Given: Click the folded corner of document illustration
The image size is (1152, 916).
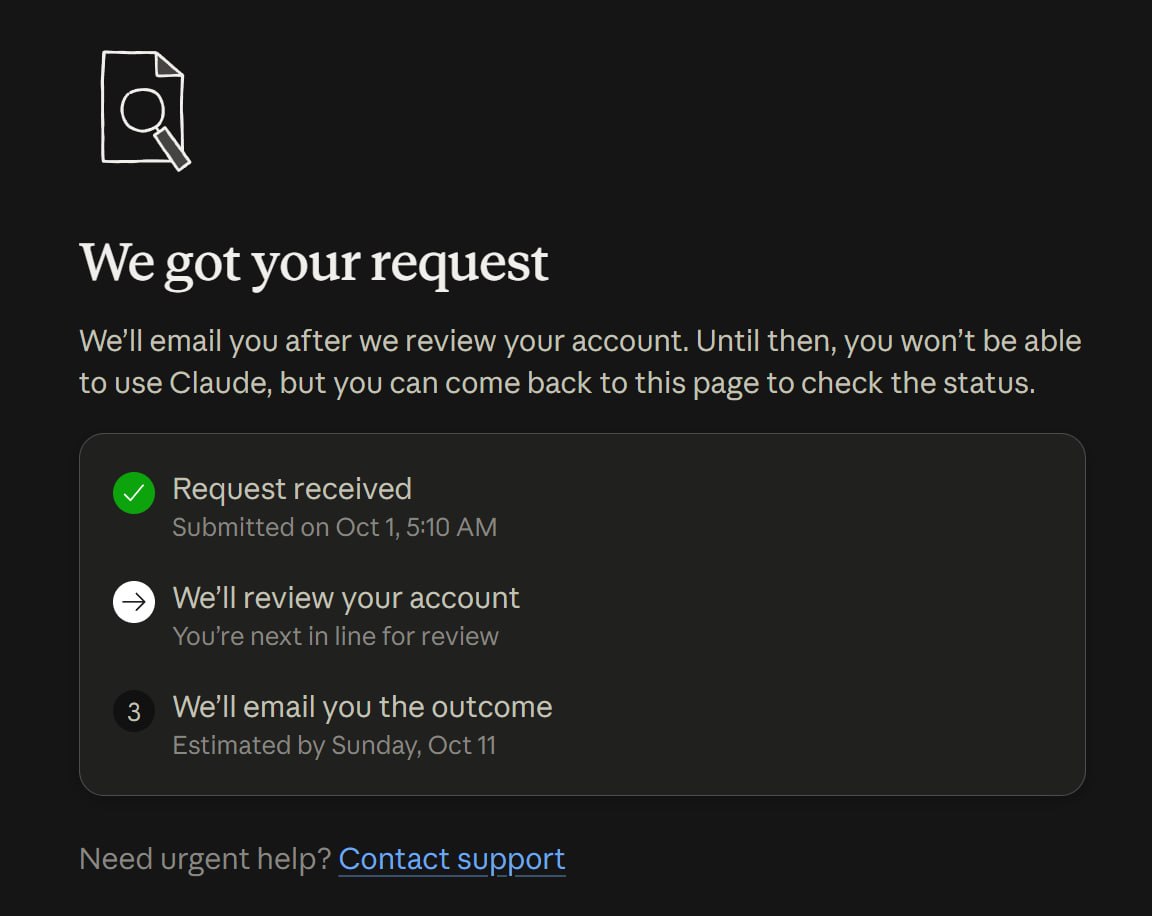Looking at the screenshot, I should click(169, 64).
